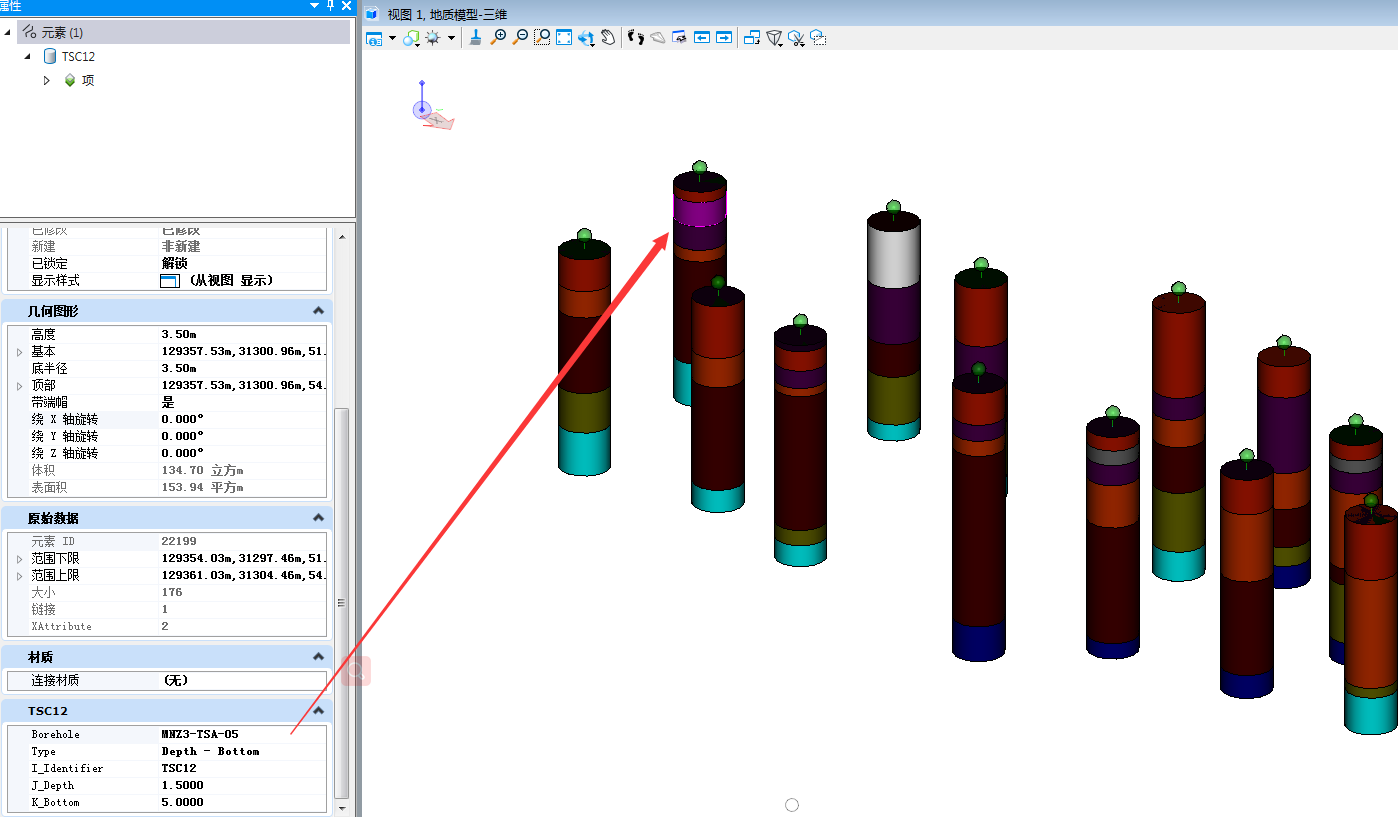
Task: Expand the 基本 coordinate row
Action: coord(19,352)
